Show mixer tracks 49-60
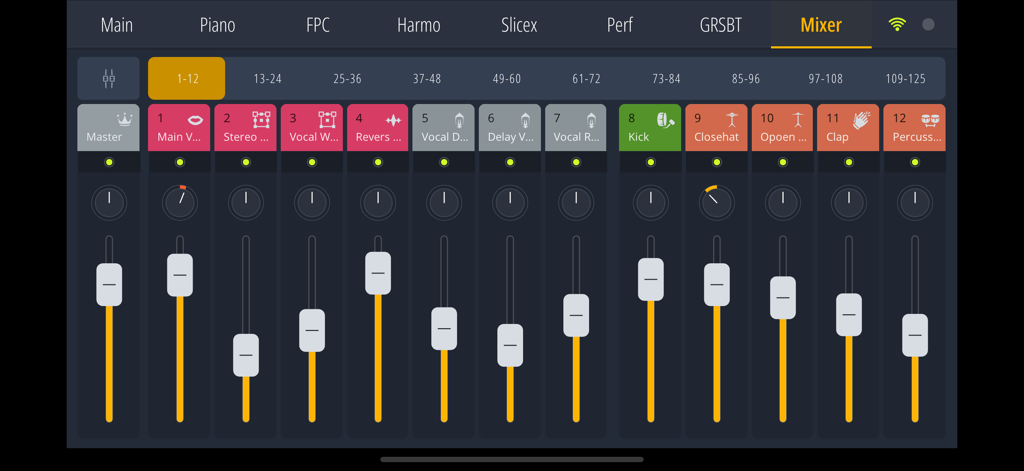This screenshot has width=1024, height=471. pos(506,78)
